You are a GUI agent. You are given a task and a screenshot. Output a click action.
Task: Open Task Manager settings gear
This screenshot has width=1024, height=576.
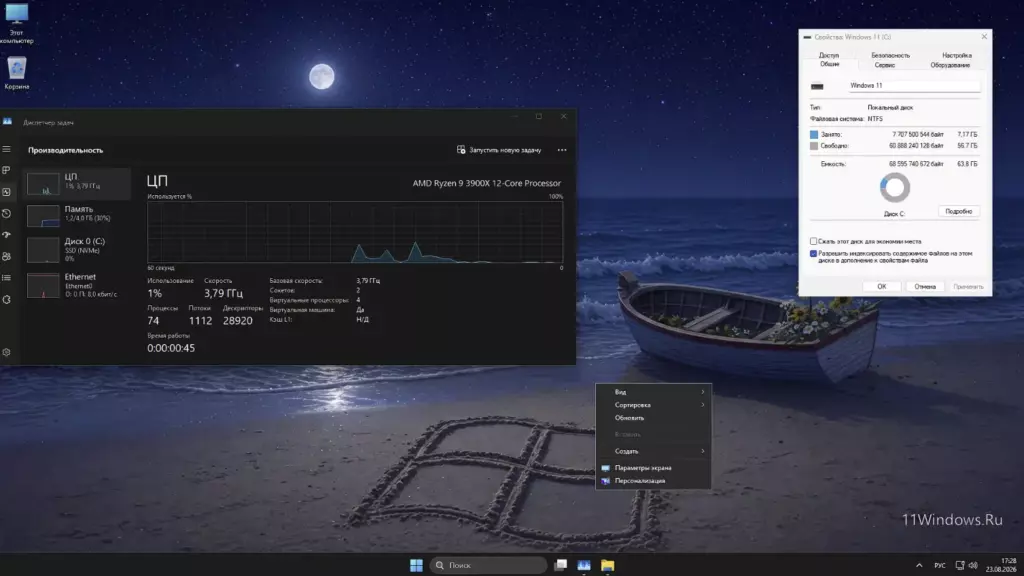(7, 352)
